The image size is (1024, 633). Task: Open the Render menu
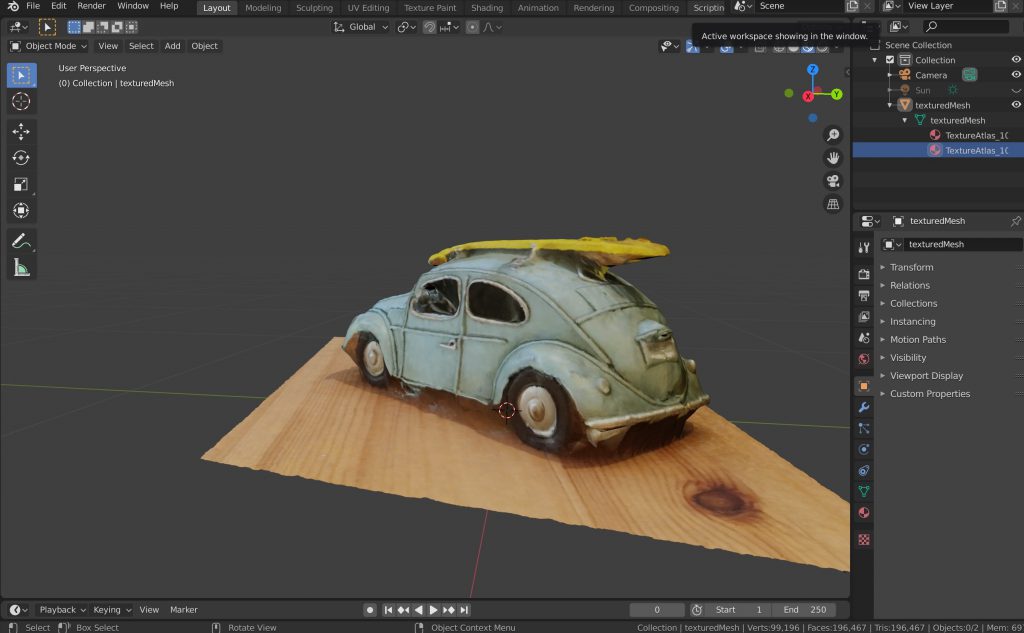pyautogui.click(x=91, y=6)
